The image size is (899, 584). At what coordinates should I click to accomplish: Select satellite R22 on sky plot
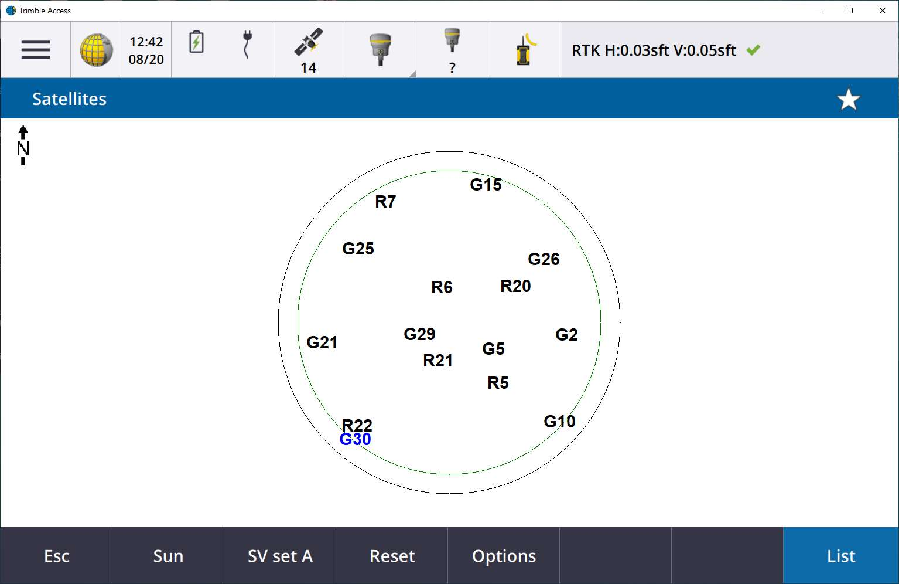click(x=357, y=424)
